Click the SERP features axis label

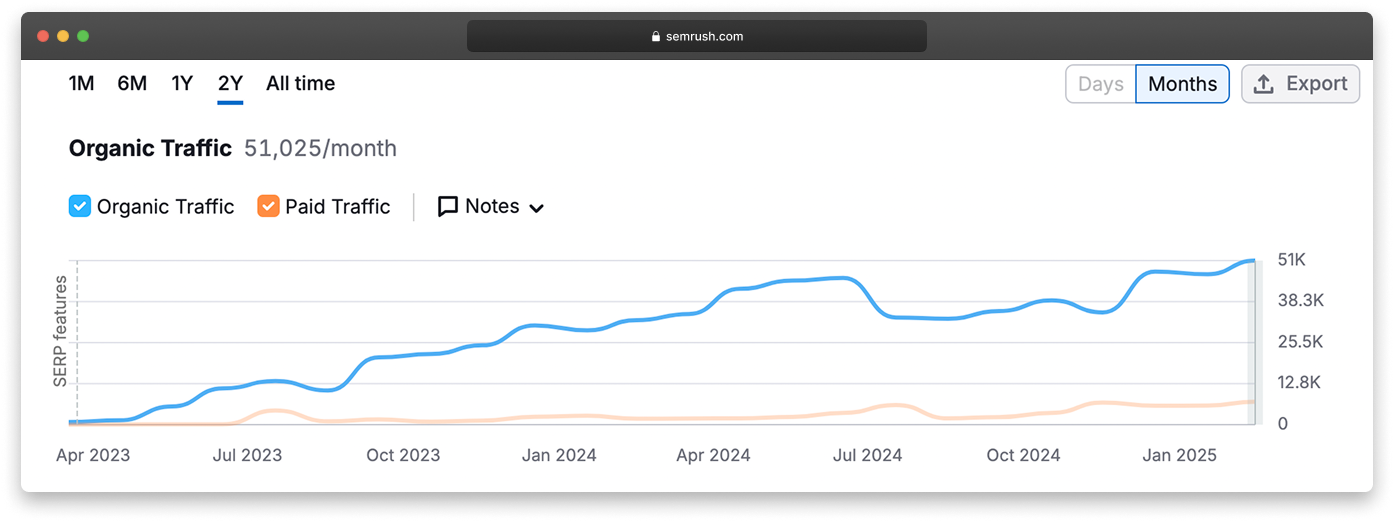point(60,332)
